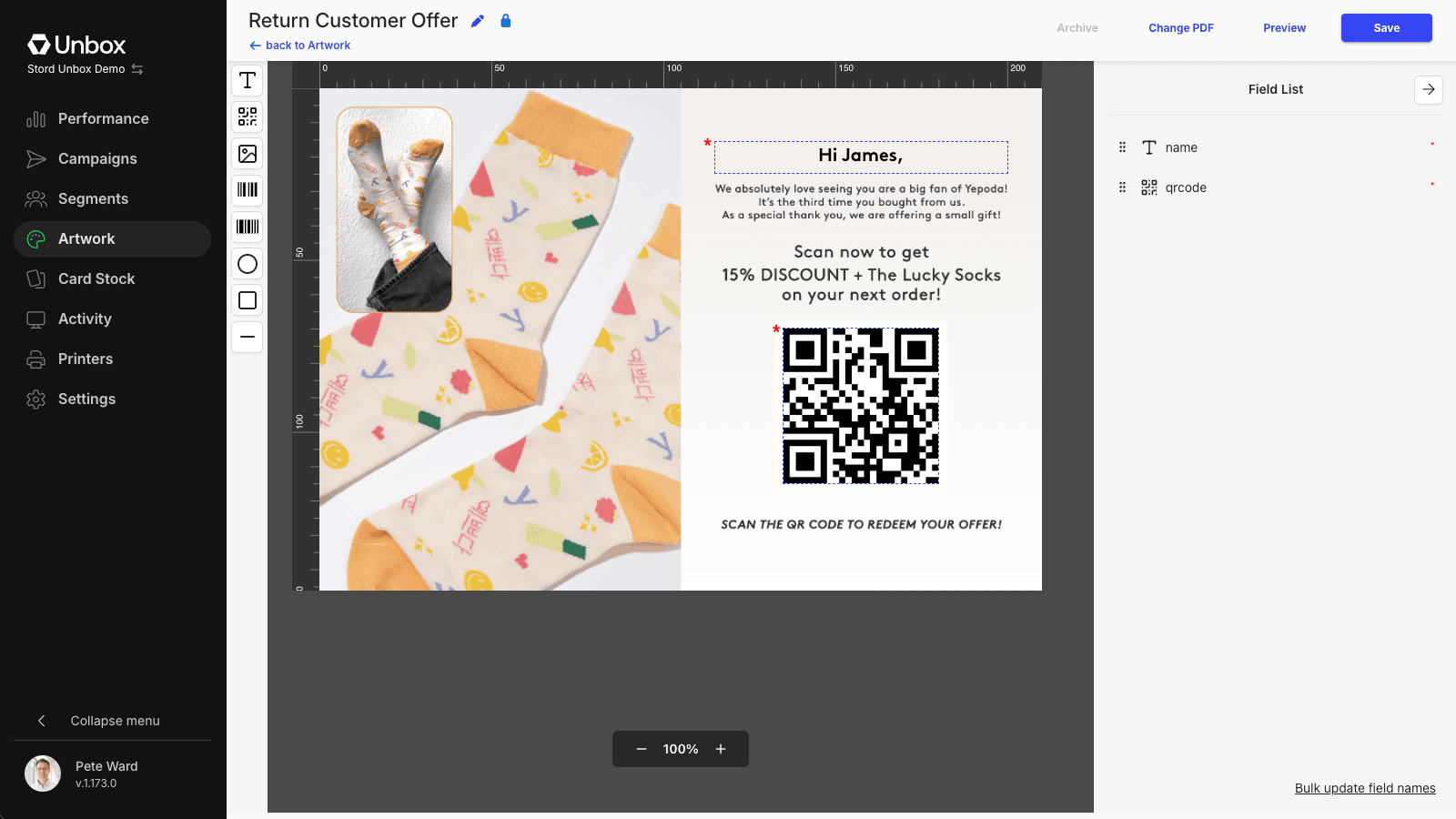Select the name field in Field List
The image size is (1456, 819).
pyautogui.click(x=1276, y=147)
